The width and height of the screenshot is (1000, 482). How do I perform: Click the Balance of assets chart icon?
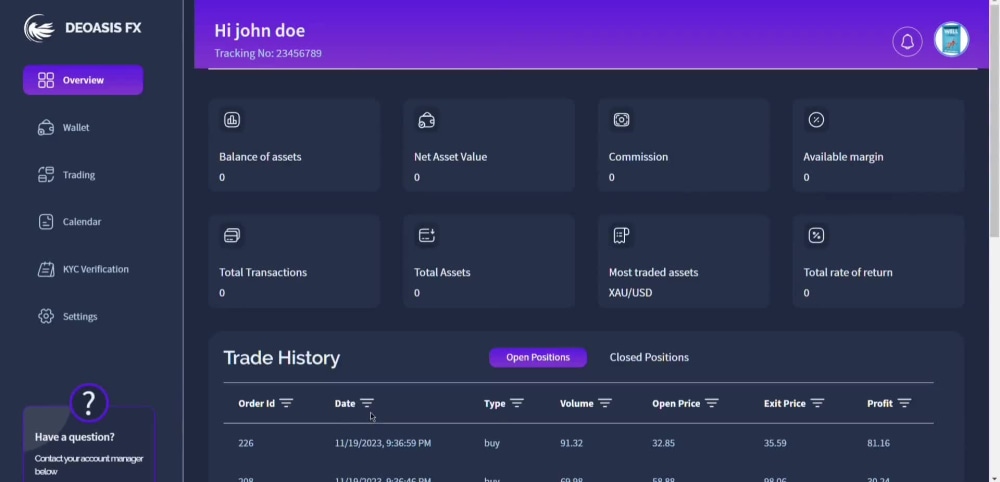(x=232, y=120)
